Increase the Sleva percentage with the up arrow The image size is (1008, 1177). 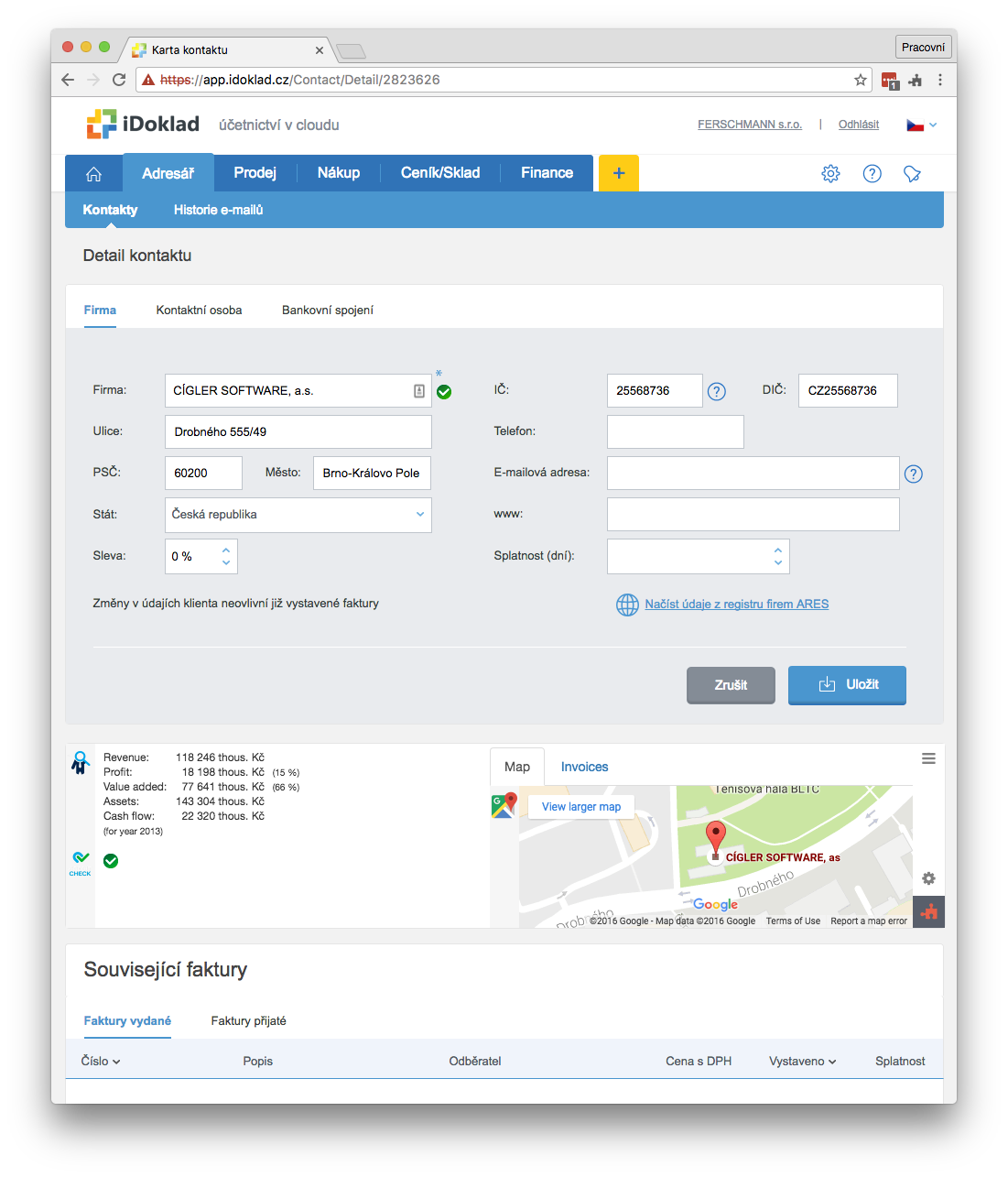pos(226,550)
